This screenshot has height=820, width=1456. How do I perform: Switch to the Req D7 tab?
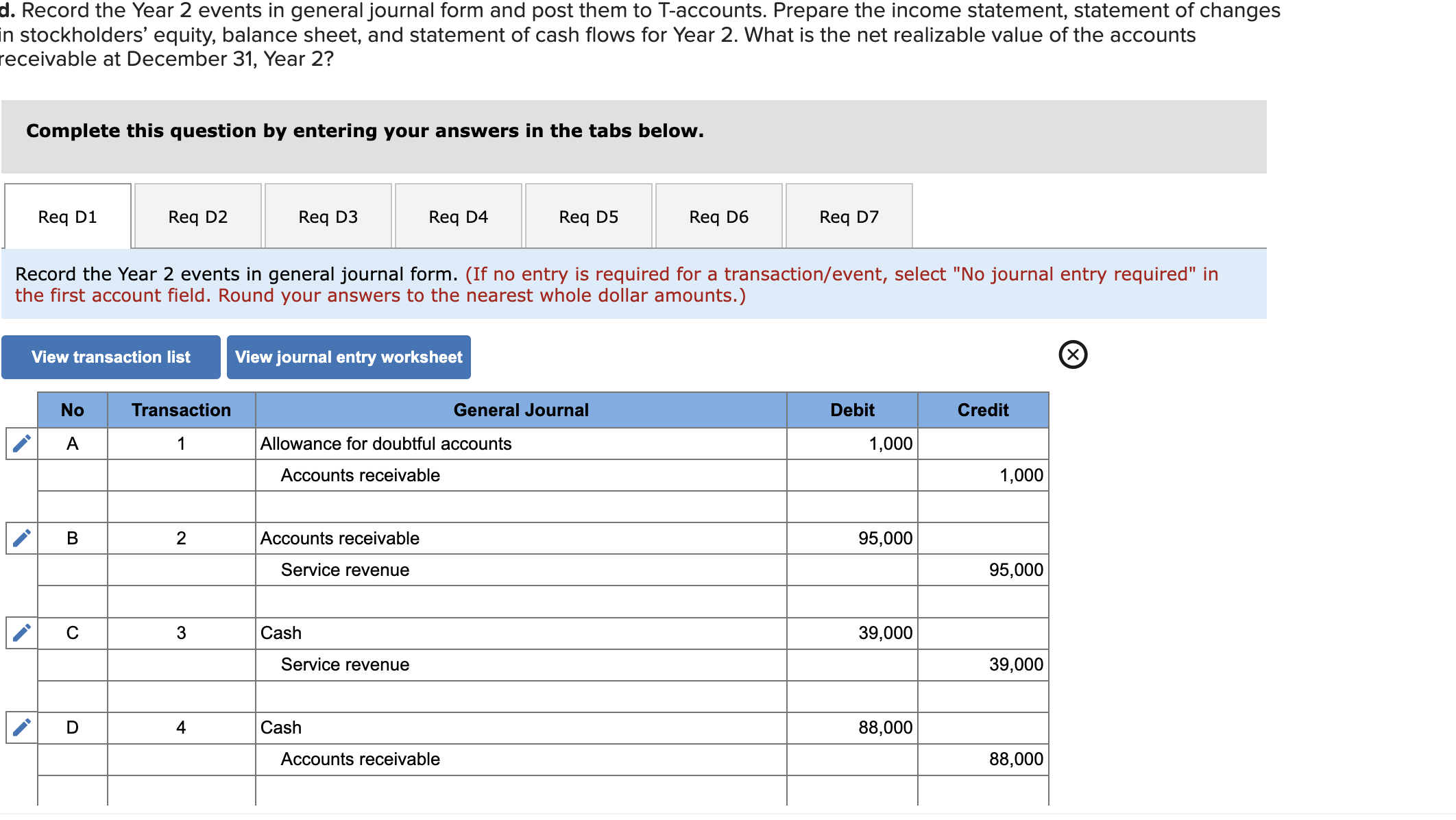tap(849, 217)
